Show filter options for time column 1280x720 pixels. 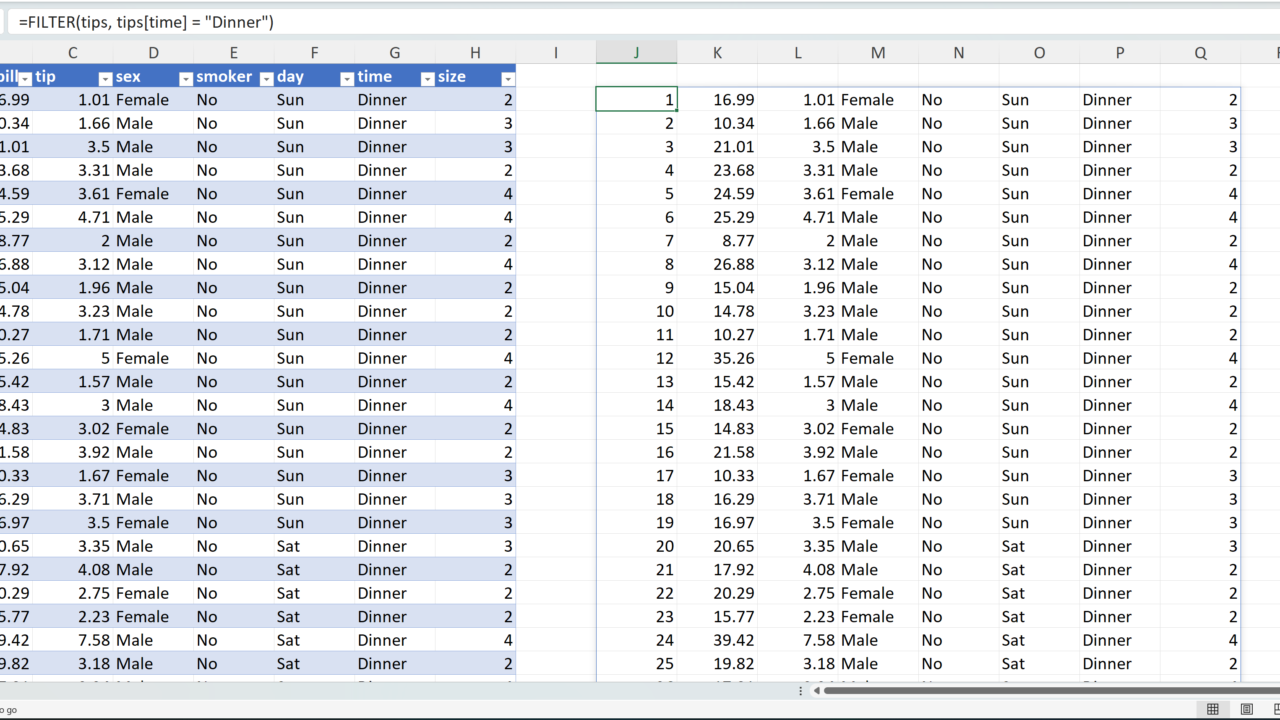427,78
